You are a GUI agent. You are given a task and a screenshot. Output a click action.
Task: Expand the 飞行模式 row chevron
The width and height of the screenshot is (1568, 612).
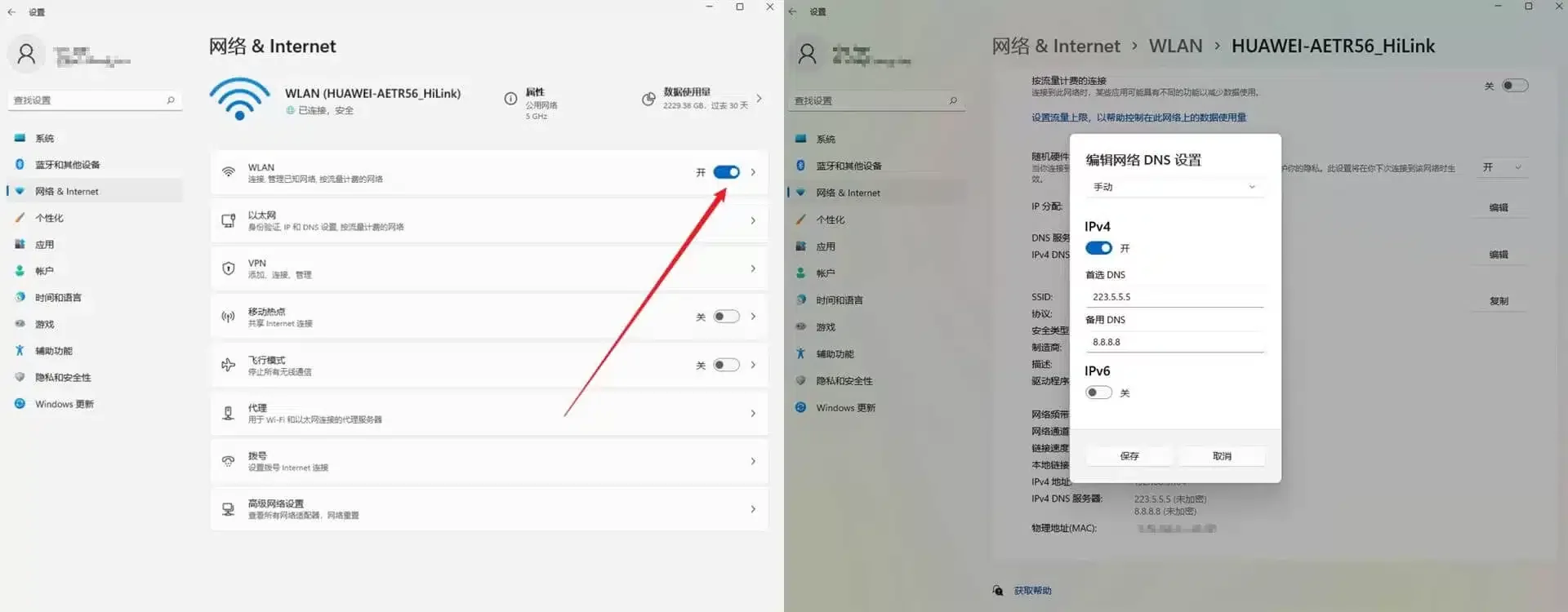click(x=753, y=365)
